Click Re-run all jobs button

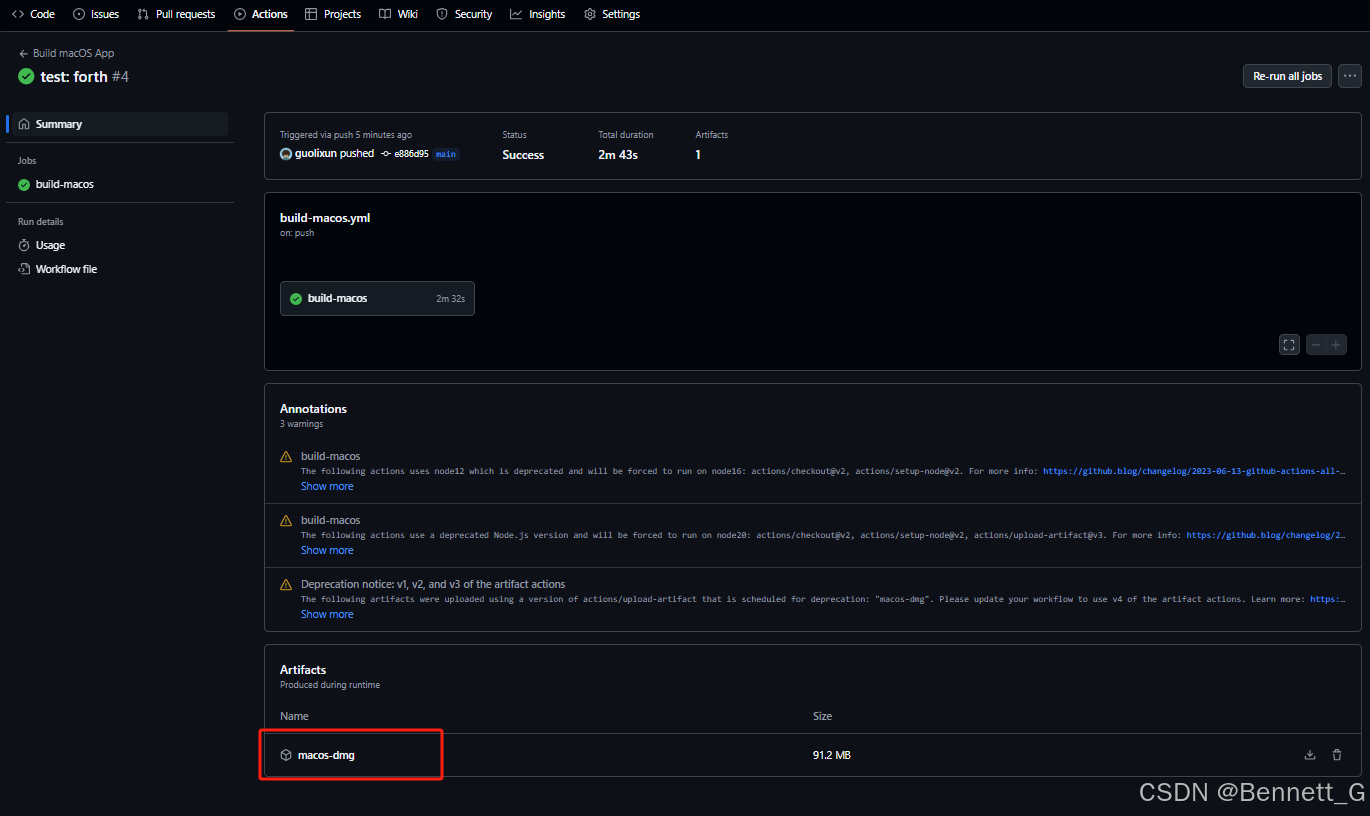point(1287,76)
